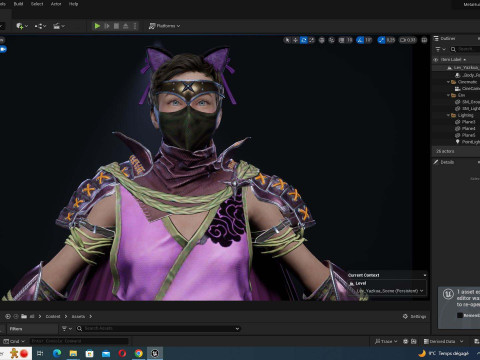
Task: Select the CineCamera actor in Outliner
Action: tap(467, 88)
